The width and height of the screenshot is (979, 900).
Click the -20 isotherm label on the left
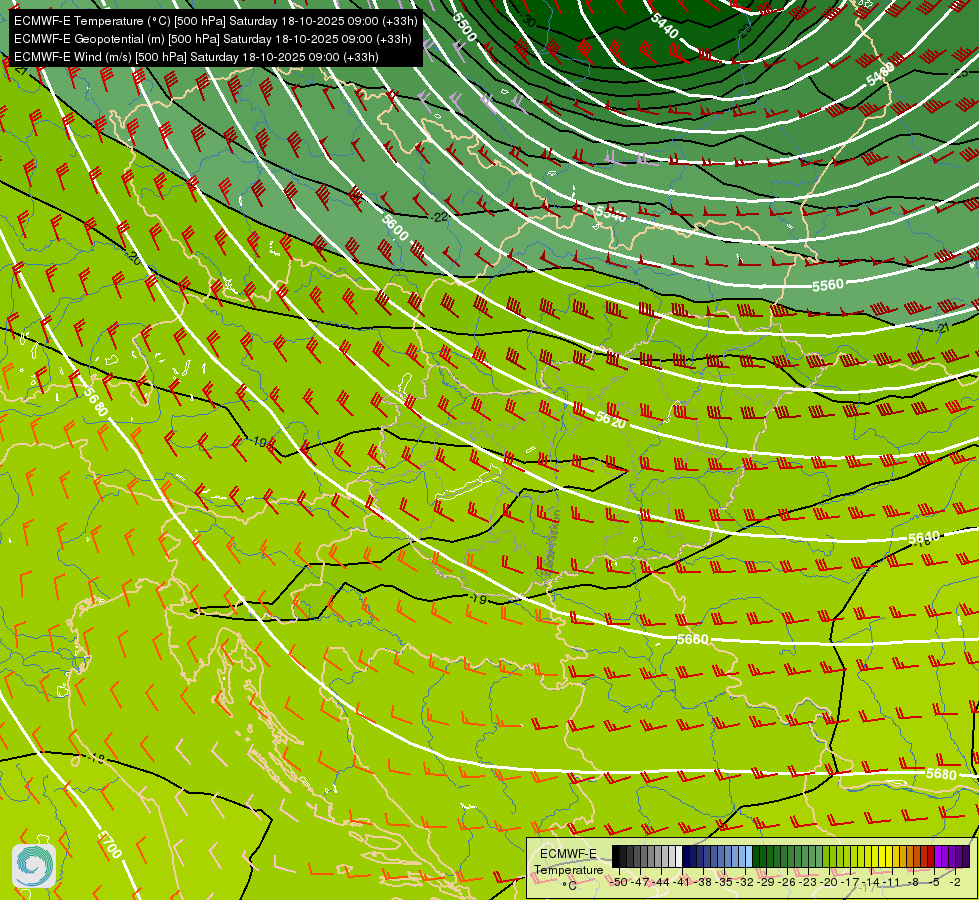click(x=134, y=257)
